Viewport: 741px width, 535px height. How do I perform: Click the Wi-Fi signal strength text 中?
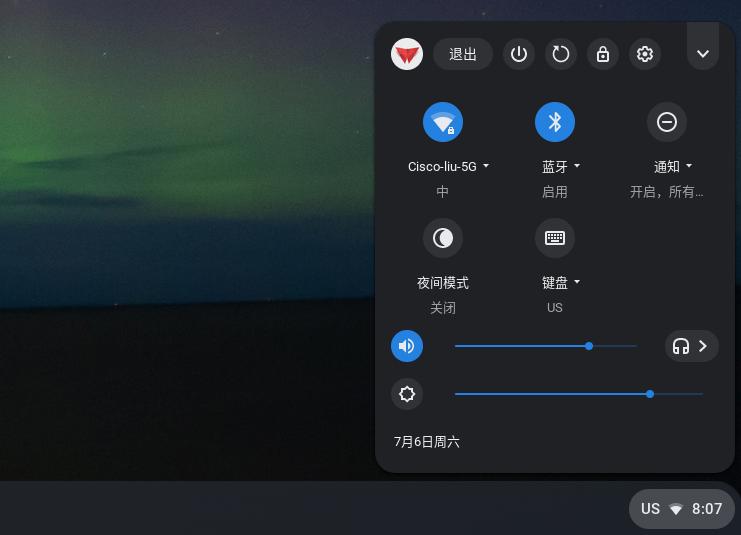(442, 191)
